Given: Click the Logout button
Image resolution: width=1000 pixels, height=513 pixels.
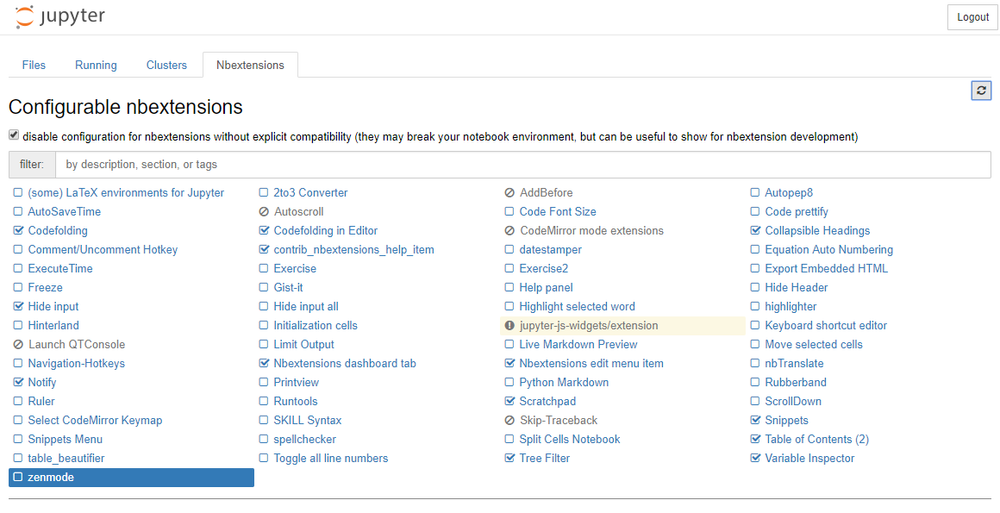Looking at the screenshot, I should pos(972,17).
